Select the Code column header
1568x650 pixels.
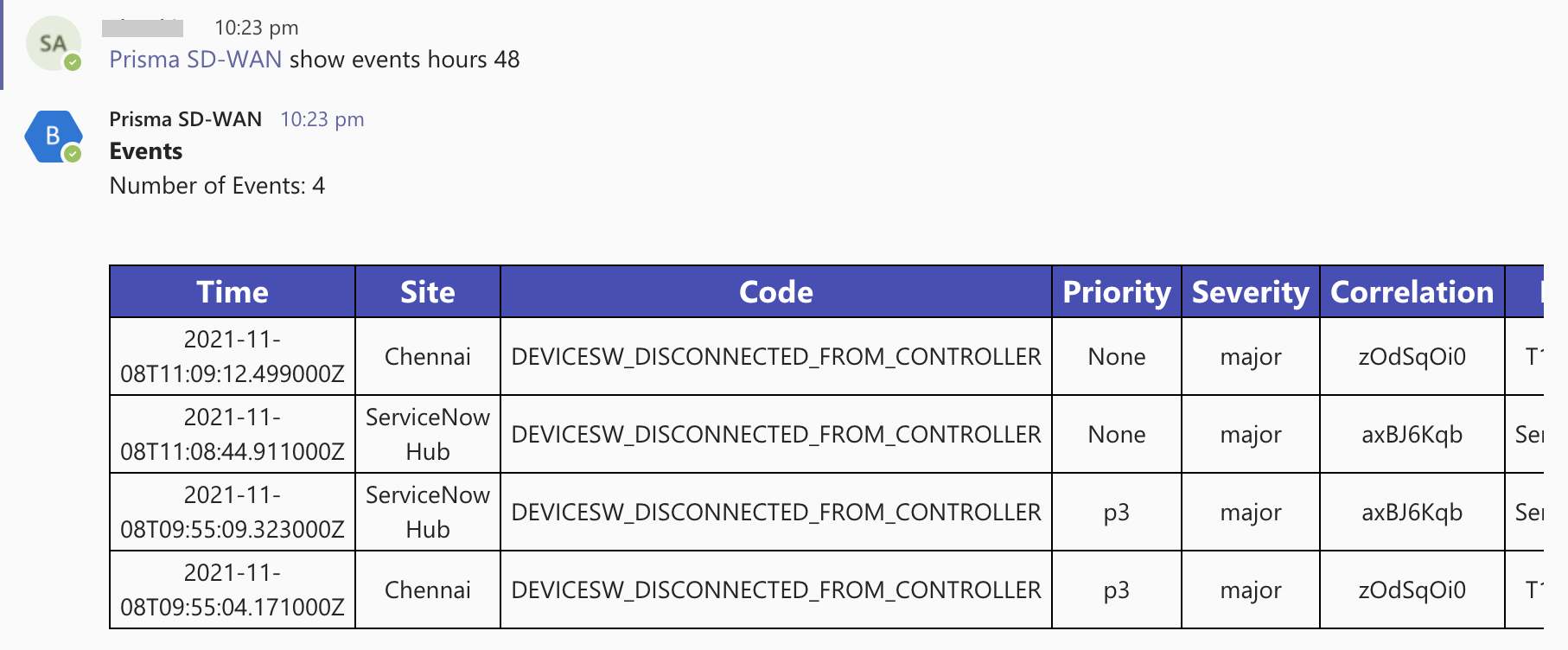(x=775, y=292)
